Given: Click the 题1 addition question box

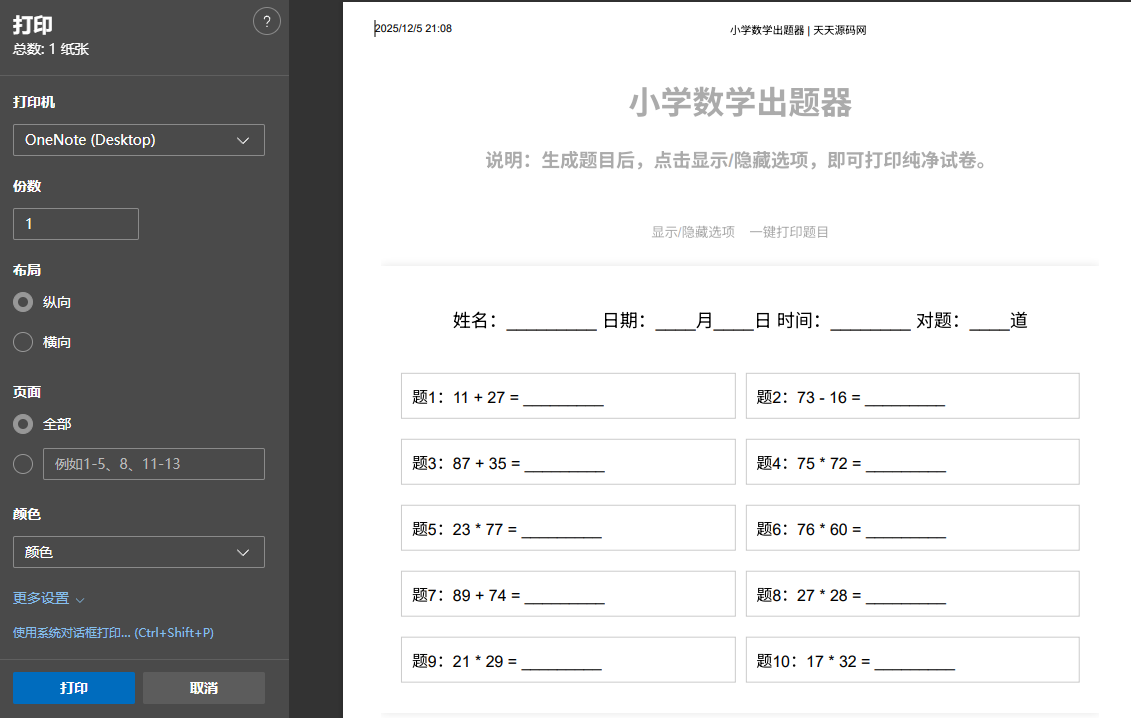Looking at the screenshot, I should point(567,395).
